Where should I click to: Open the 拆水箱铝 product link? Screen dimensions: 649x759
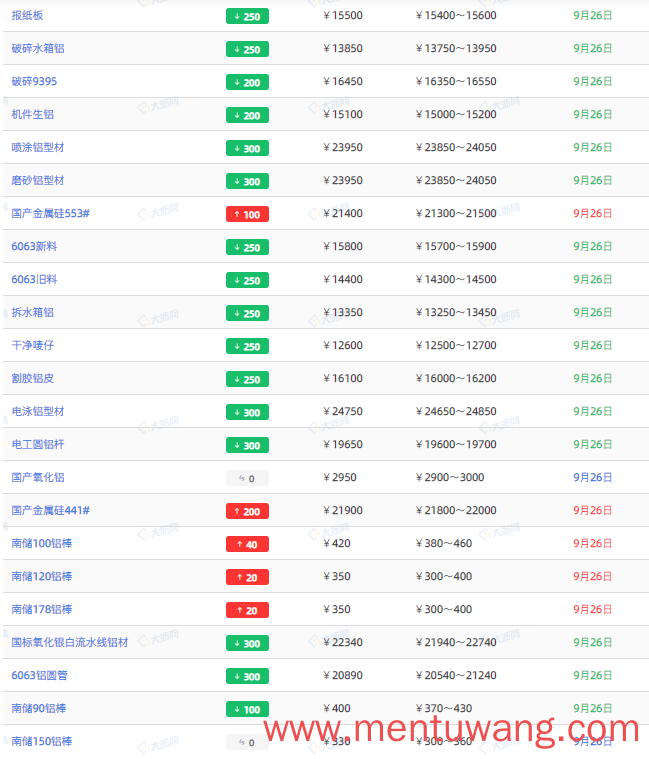[x=32, y=312]
